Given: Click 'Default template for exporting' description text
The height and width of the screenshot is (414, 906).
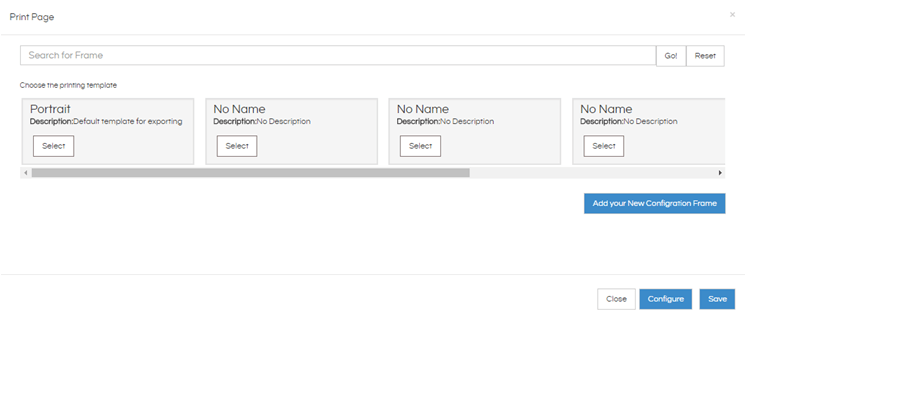Looking at the screenshot, I should 128,121.
